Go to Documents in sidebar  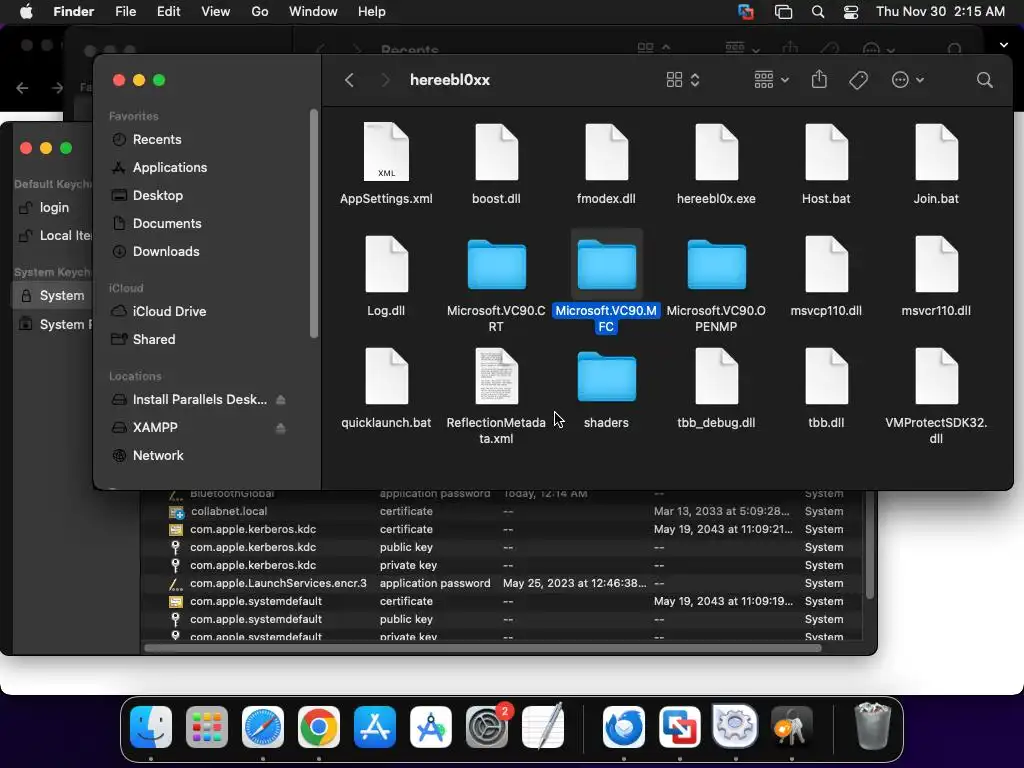[x=167, y=223]
